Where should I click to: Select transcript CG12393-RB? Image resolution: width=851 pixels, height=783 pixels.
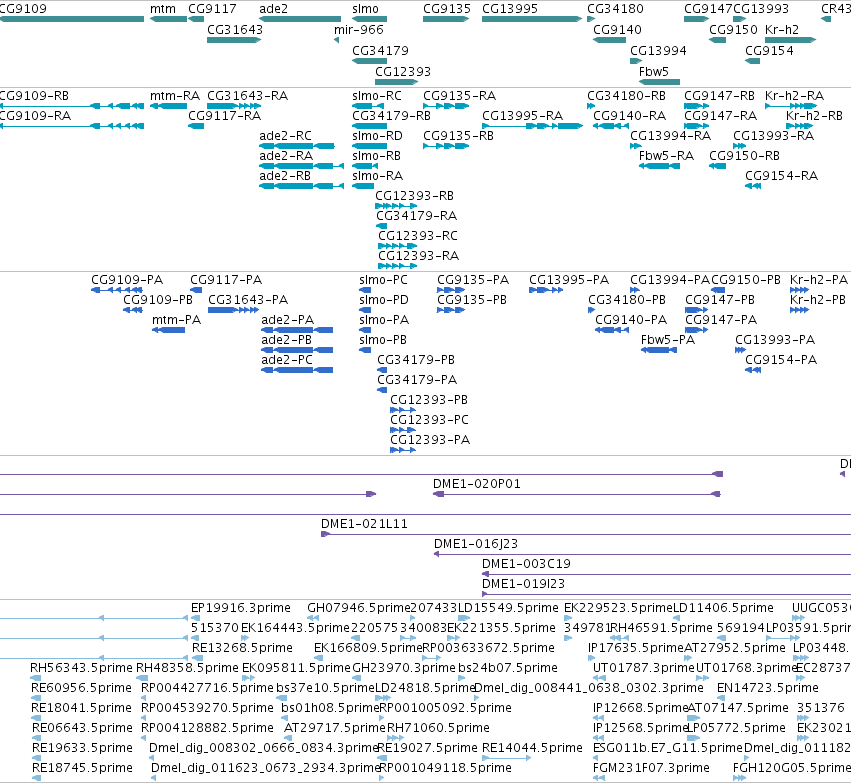(x=396, y=206)
